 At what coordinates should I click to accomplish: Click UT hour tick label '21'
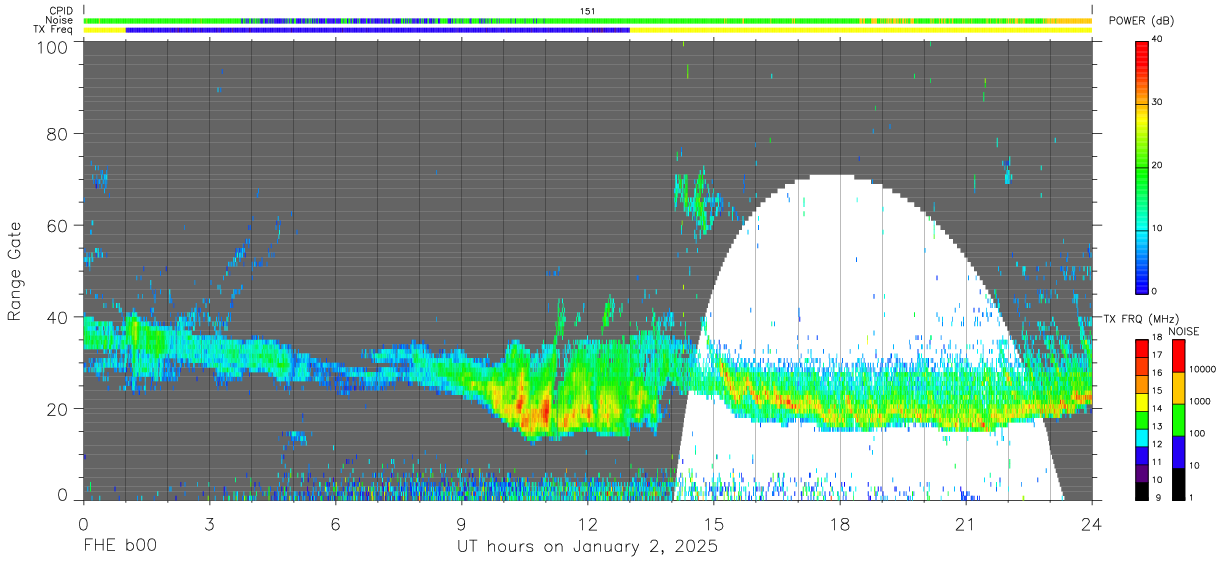[x=966, y=524]
